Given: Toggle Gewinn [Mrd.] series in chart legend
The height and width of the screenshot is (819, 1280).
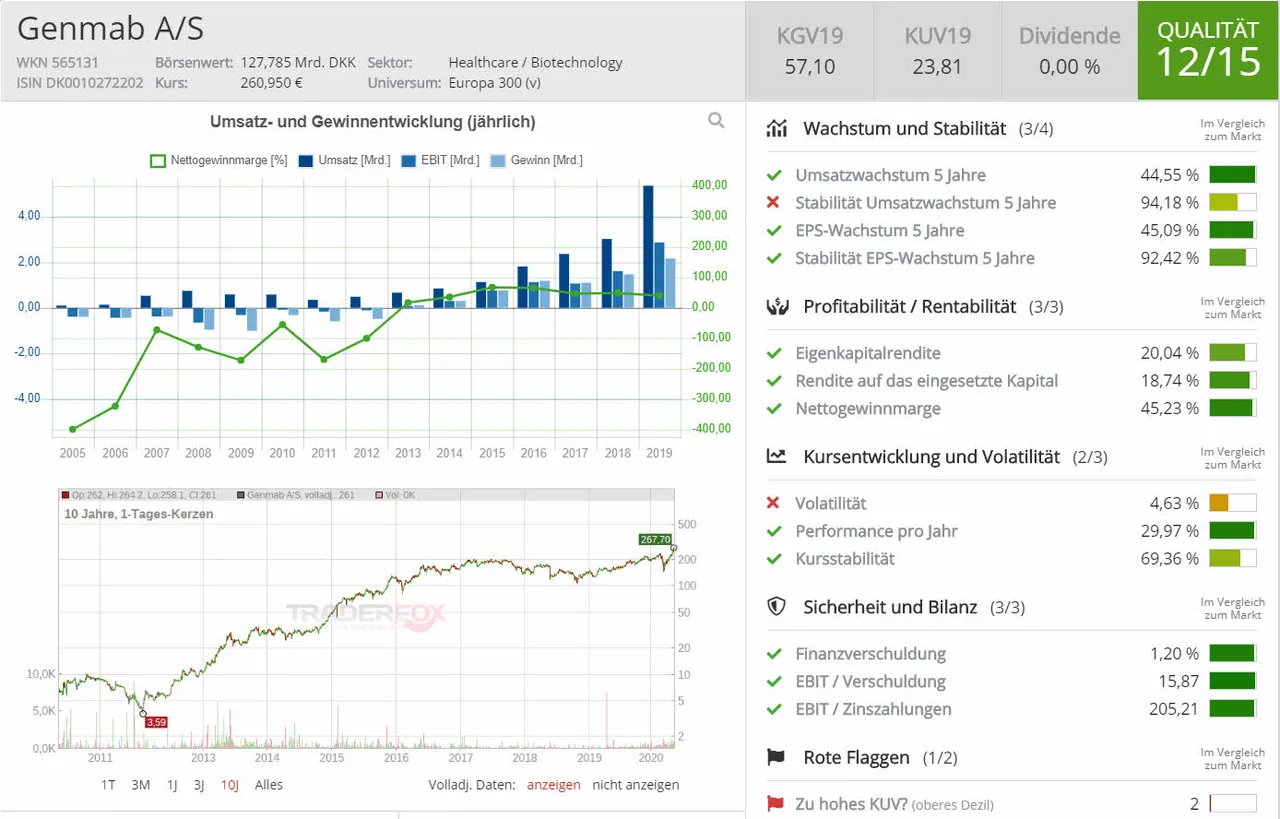Looking at the screenshot, I should click(536, 160).
